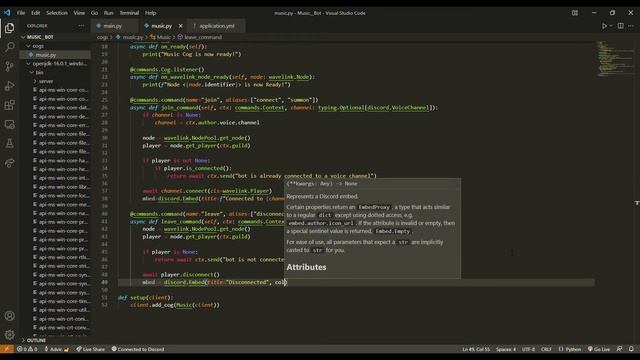This screenshot has height=360, width=640.
Task: Open the Go menu
Action: [94, 13]
